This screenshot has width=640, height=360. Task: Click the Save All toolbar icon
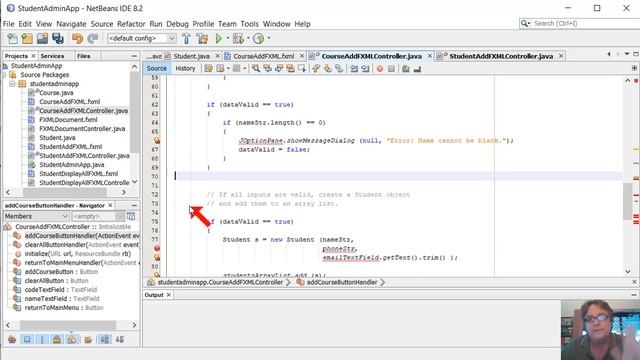tap(58, 38)
